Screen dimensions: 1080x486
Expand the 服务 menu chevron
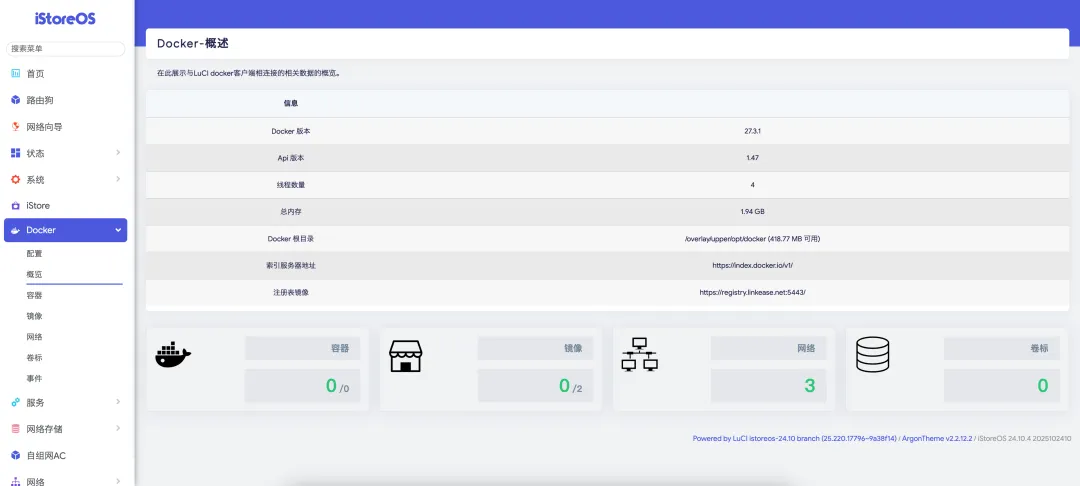click(118, 402)
